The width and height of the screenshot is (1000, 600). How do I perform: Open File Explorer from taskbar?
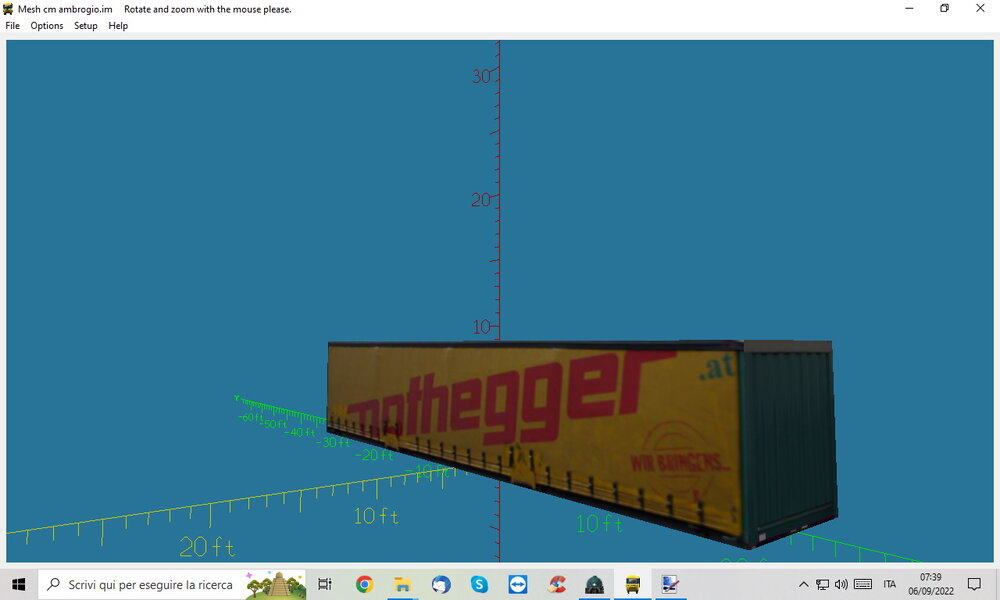coord(402,584)
